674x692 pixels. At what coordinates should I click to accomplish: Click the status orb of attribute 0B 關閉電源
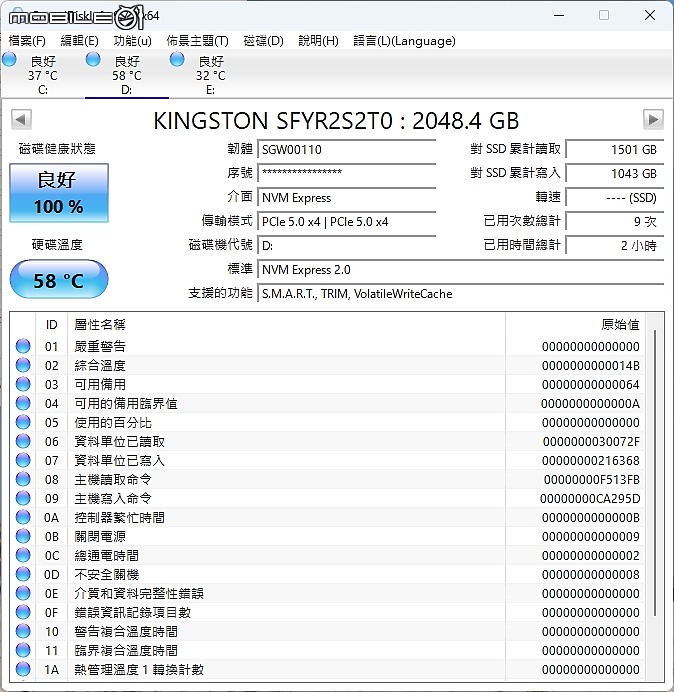click(23, 536)
